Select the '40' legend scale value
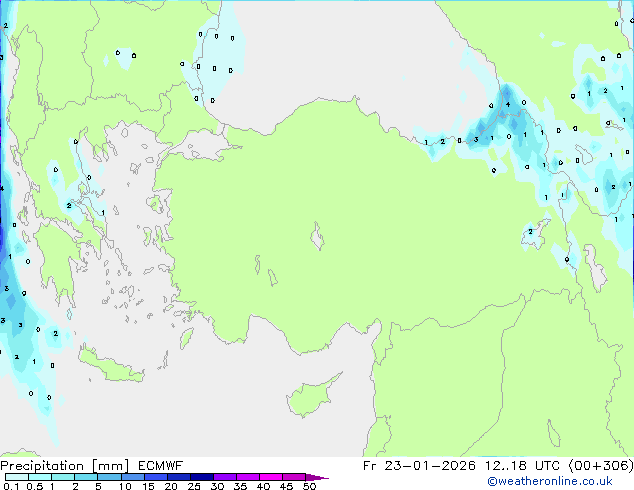634x490 pixels. (263, 486)
